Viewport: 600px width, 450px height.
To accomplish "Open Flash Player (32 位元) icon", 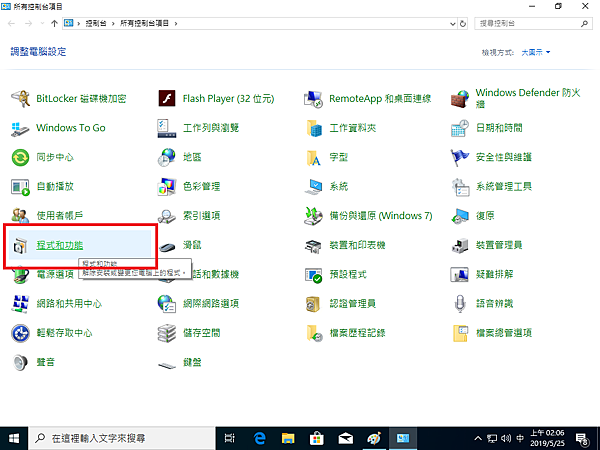I will [167, 99].
